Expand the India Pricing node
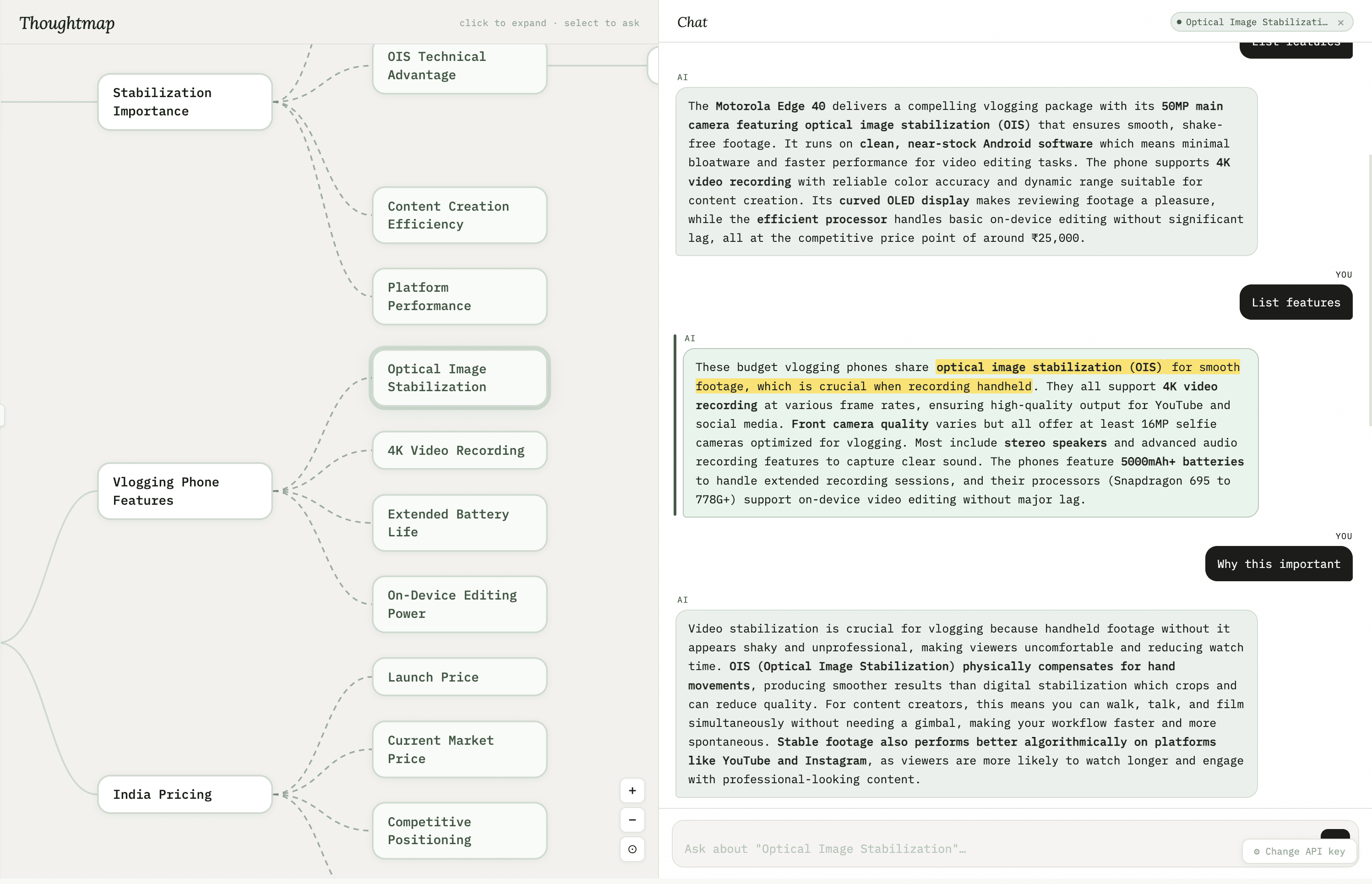Screen dimensions: 1372x884 pos(184,794)
